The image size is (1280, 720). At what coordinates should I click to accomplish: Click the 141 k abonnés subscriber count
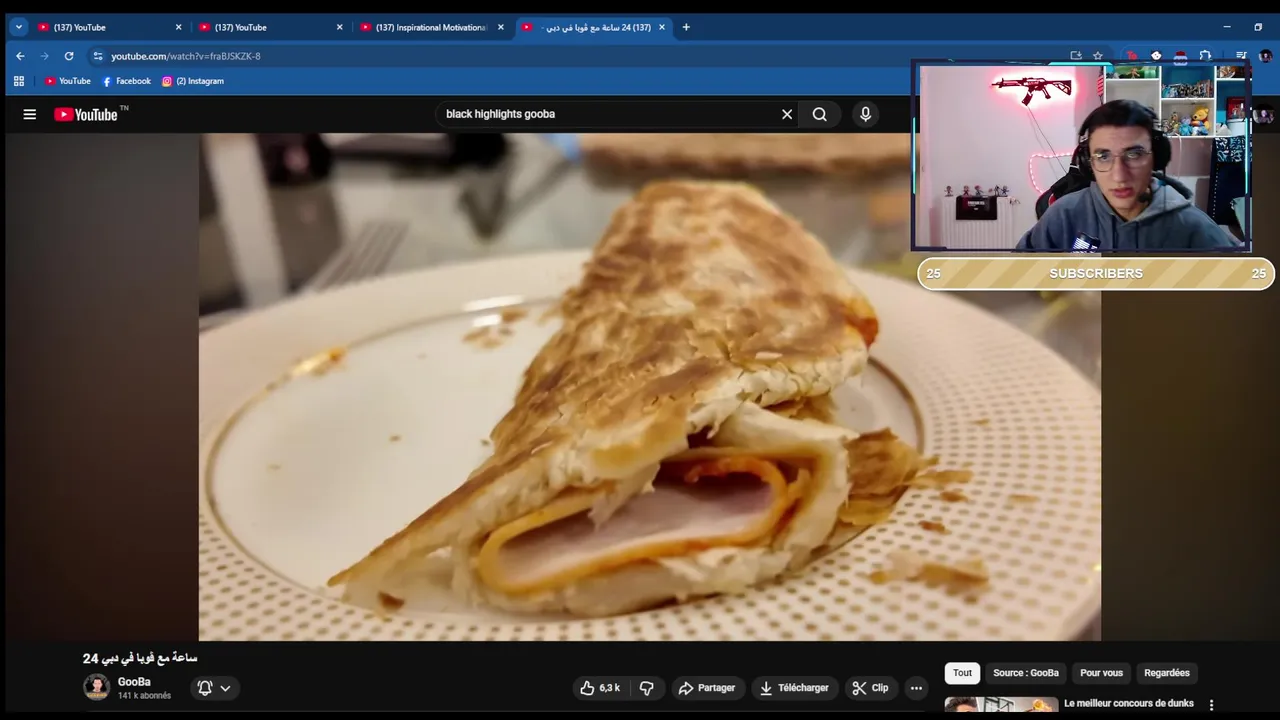[x=144, y=696]
